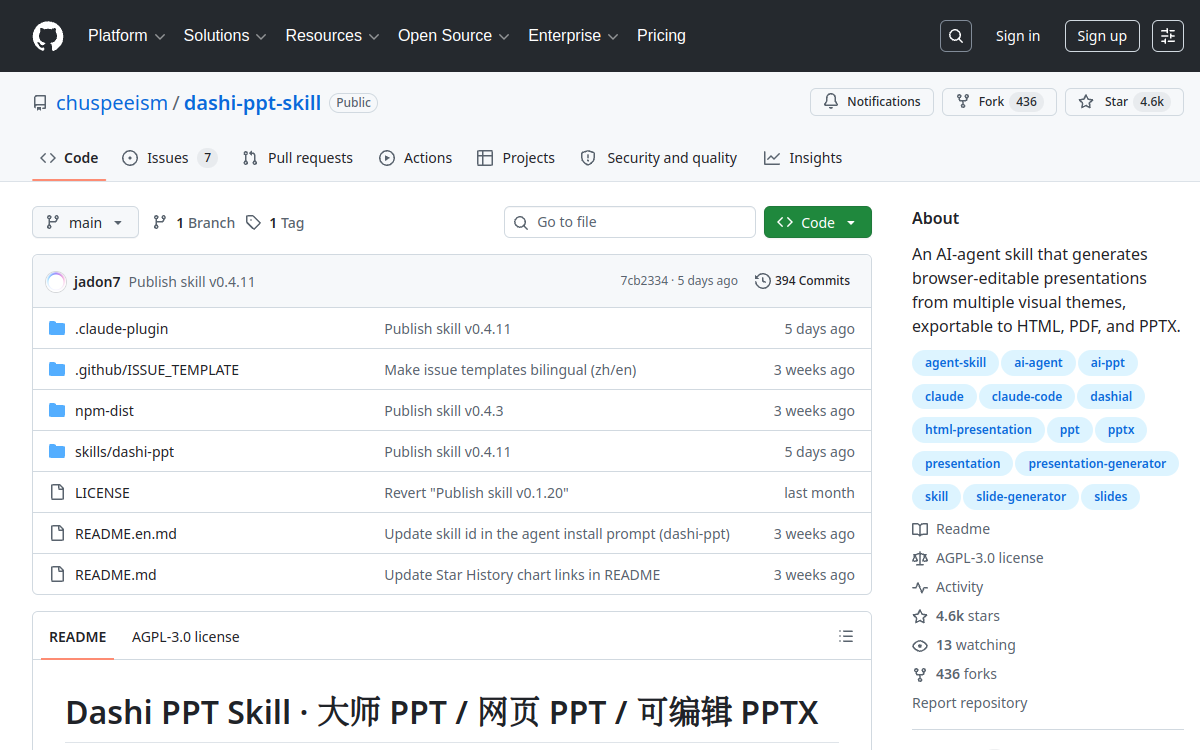This screenshot has width=1200, height=750.
Task: Expand the green Code dropdown button
Action: pos(818,222)
